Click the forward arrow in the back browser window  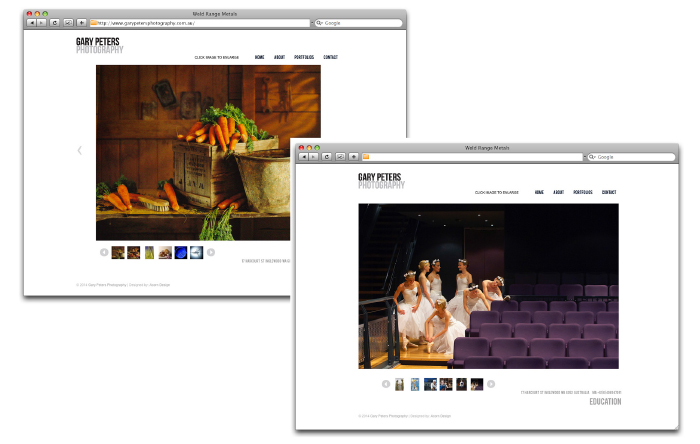(x=43, y=22)
